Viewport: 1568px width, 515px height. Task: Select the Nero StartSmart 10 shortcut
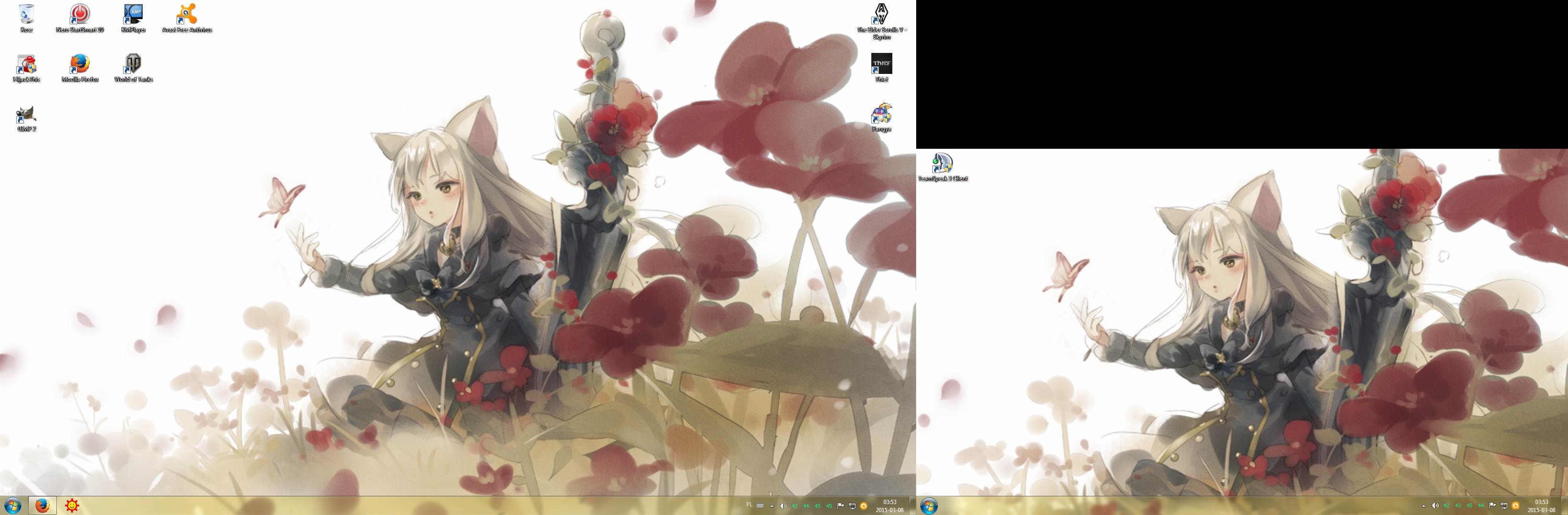click(80, 18)
